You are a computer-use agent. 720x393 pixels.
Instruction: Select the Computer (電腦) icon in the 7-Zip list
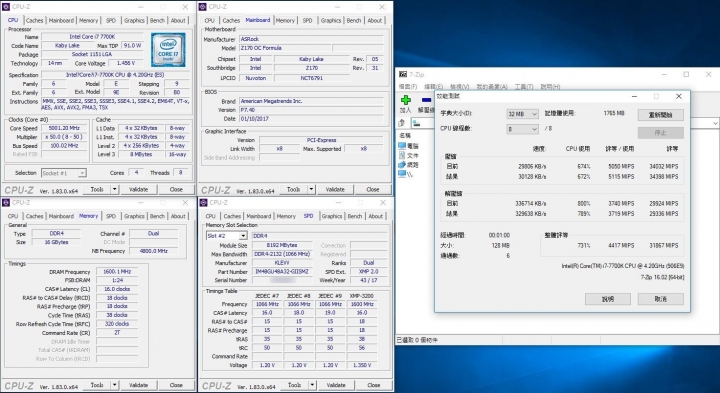(x=402, y=146)
